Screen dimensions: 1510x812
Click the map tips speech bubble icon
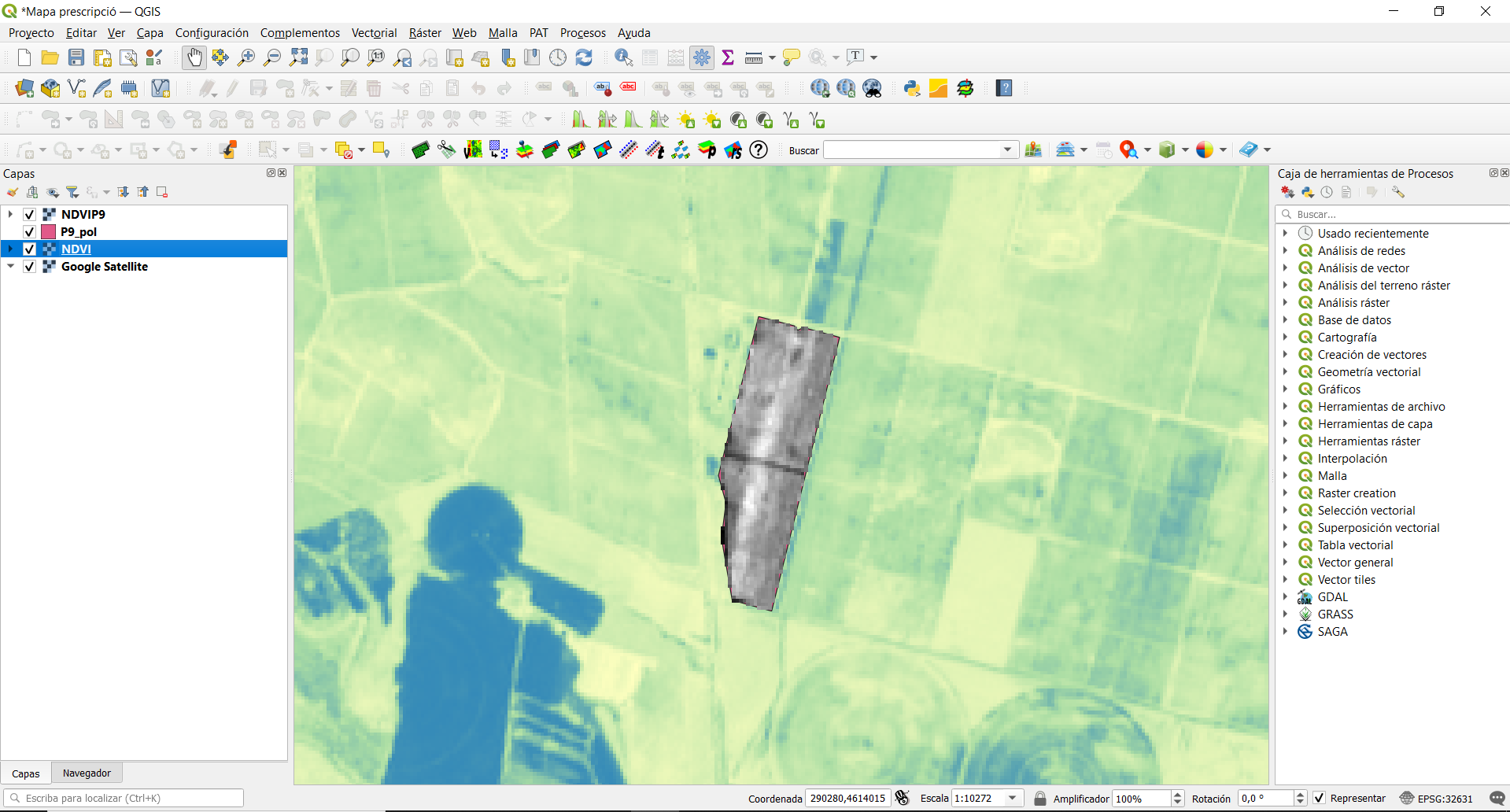click(x=792, y=57)
